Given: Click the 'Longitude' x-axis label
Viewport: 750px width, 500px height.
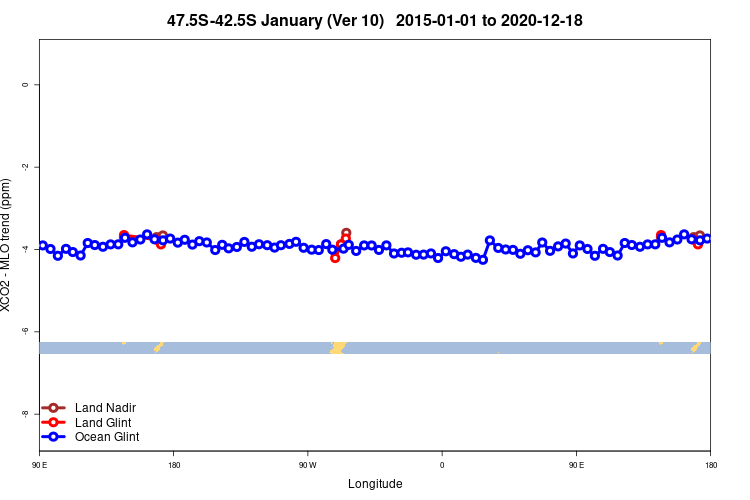Looking at the screenshot, I should [375, 484].
